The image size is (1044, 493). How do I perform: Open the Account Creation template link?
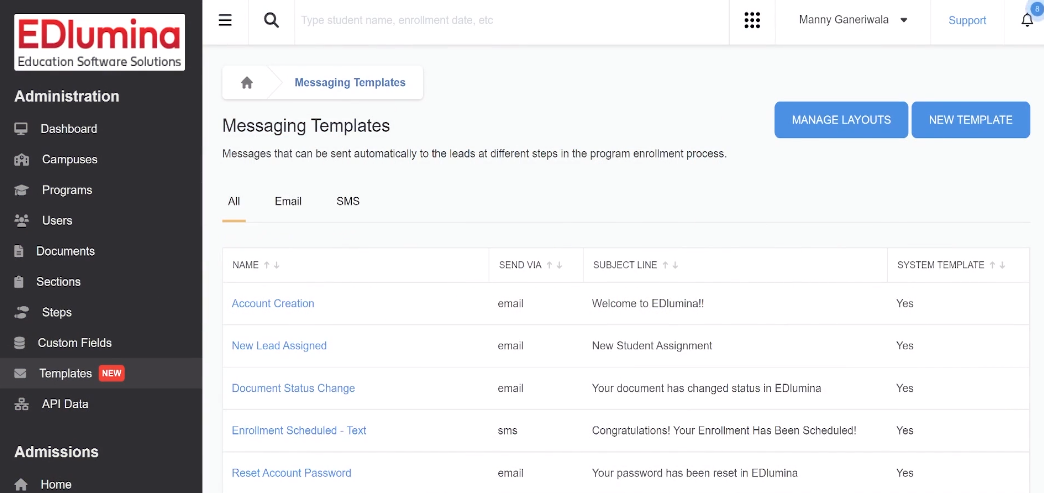click(273, 304)
